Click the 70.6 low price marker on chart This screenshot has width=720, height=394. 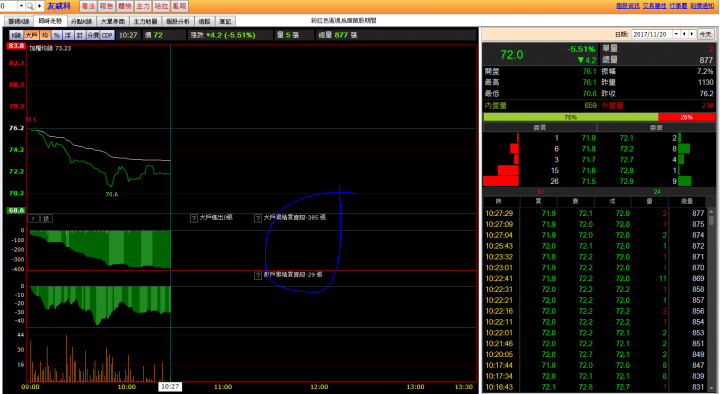(x=112, y=194)
